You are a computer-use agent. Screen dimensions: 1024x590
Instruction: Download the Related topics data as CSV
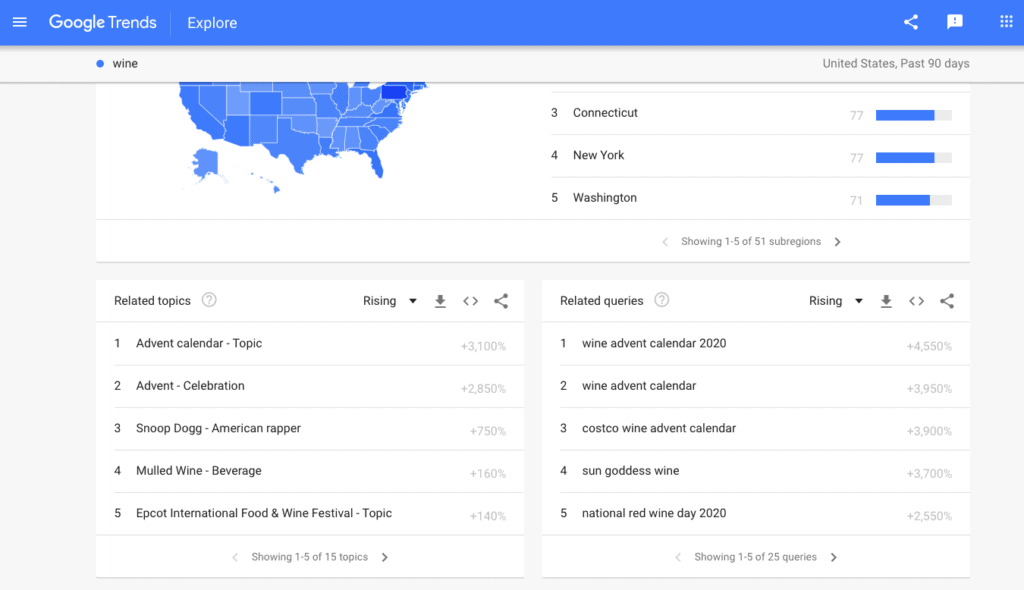coord(440,300)
